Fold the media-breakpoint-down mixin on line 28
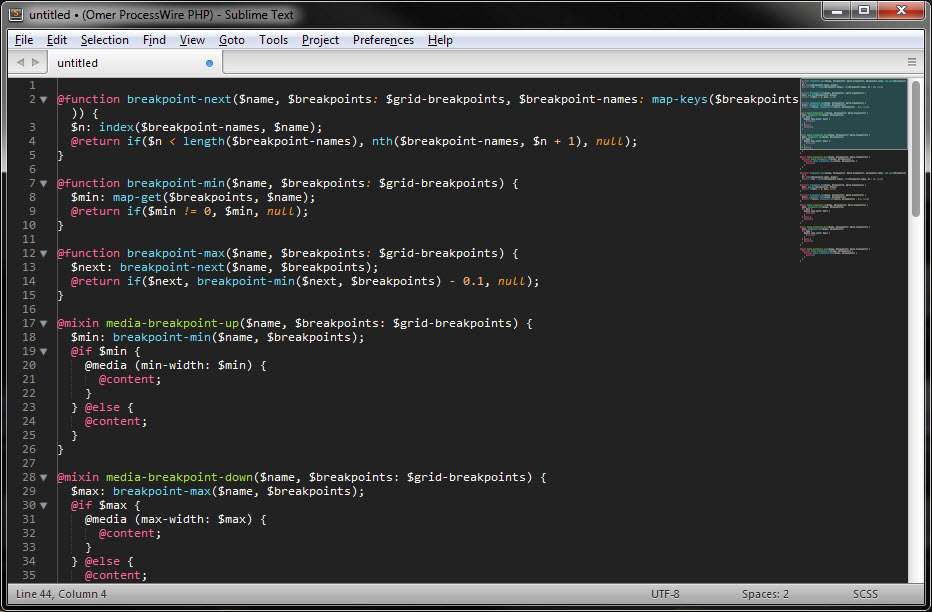This screenshot has width=932, height=612. pyautogui.click(x=43, y=478)
